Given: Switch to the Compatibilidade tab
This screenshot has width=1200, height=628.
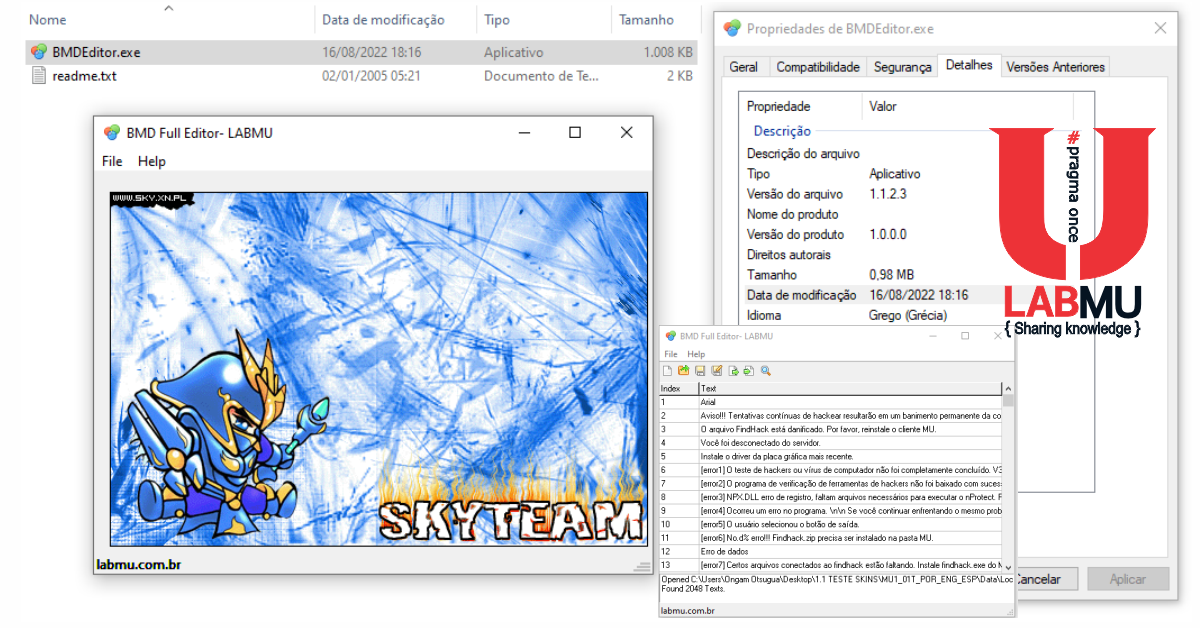Looking at the screenshot, I should tap(818, 67).
